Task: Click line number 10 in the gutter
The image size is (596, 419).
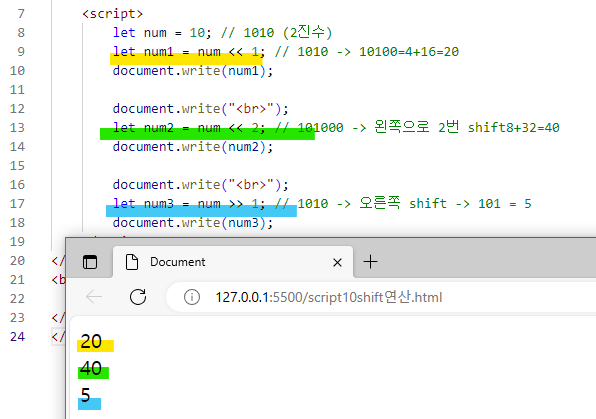Action: coord(17,71)
